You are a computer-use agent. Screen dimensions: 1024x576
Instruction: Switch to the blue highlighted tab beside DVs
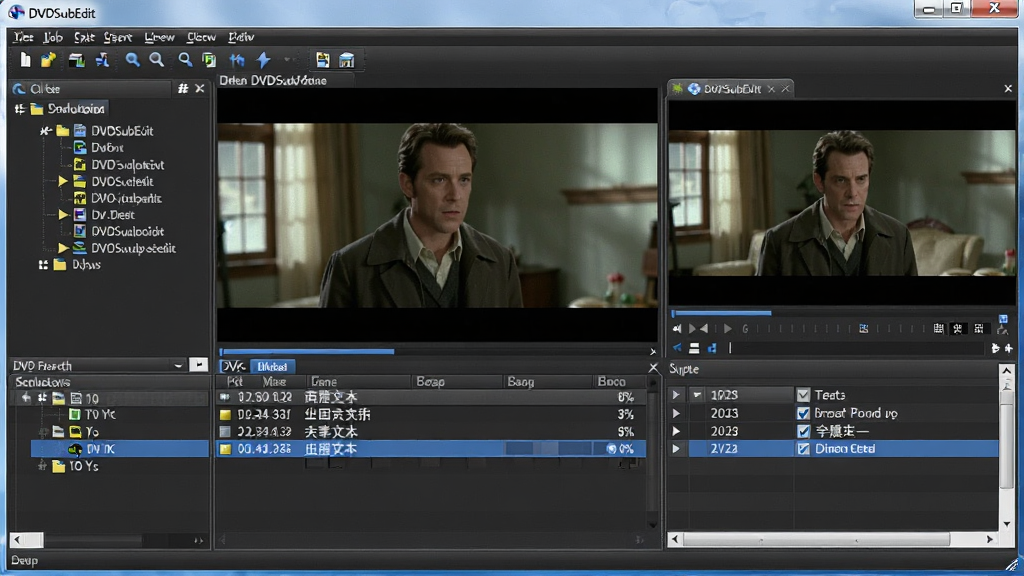pyautogui.click(x=272, y=366)
